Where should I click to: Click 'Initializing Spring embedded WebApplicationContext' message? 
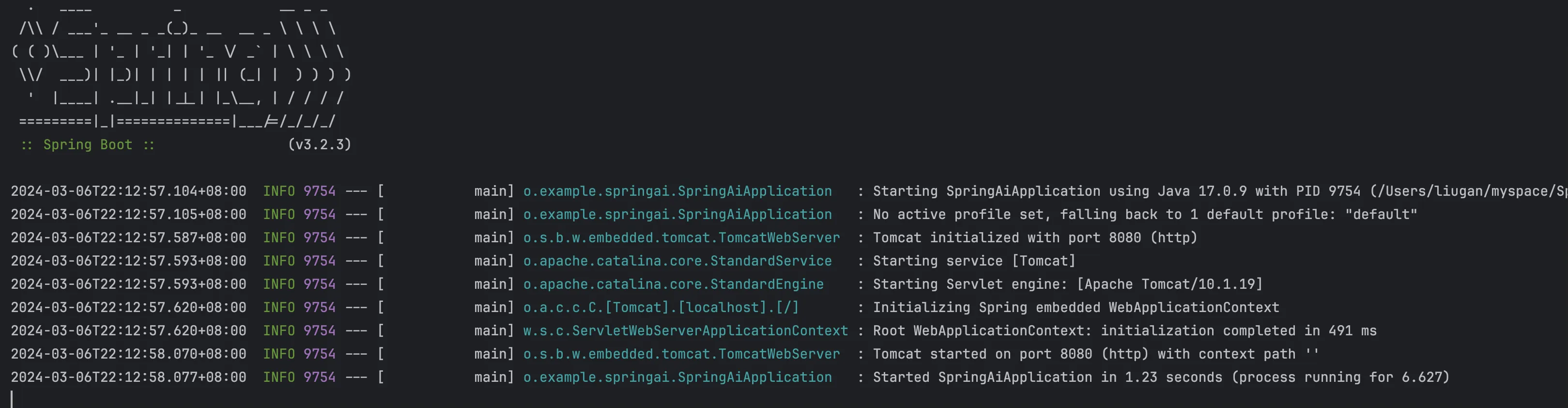1076,308
